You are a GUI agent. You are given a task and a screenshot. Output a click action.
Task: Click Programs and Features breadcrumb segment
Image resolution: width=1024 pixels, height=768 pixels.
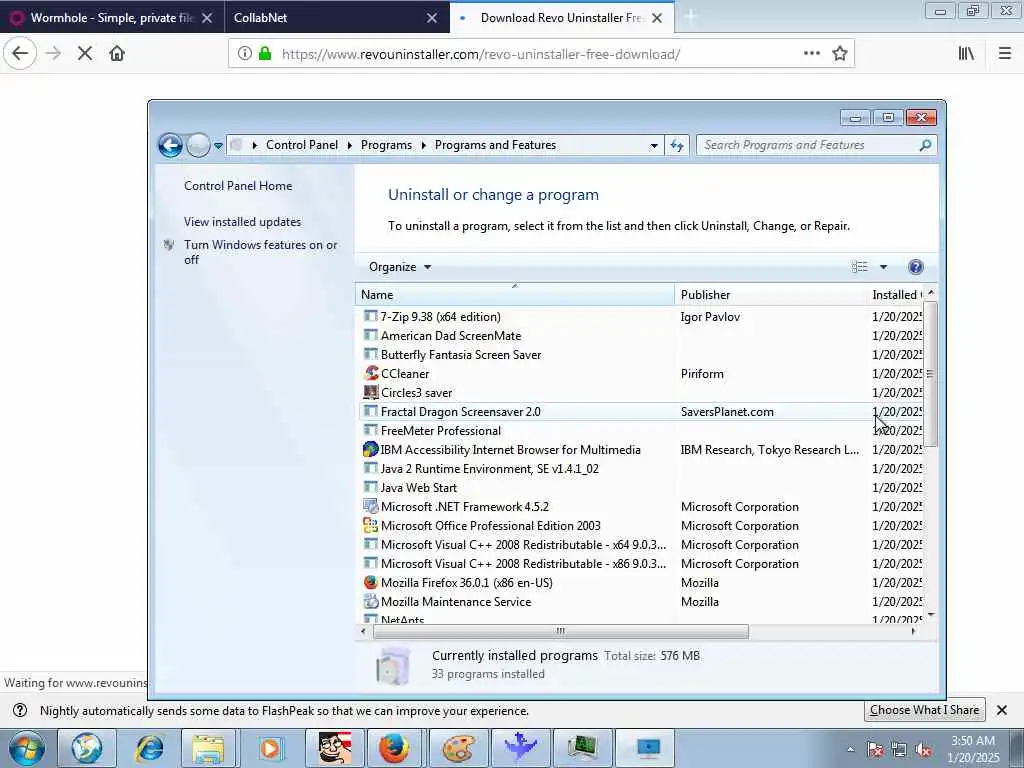click(x=495, y=145)
